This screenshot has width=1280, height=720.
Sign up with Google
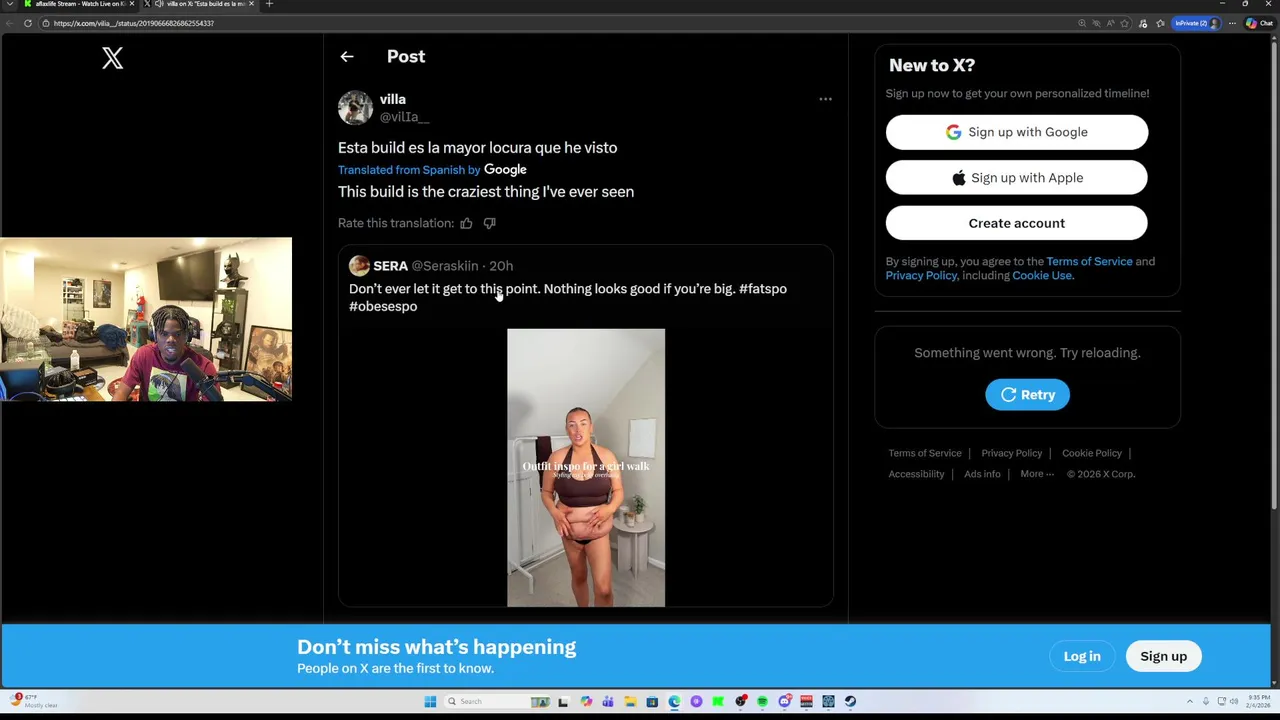[1017, 132]
